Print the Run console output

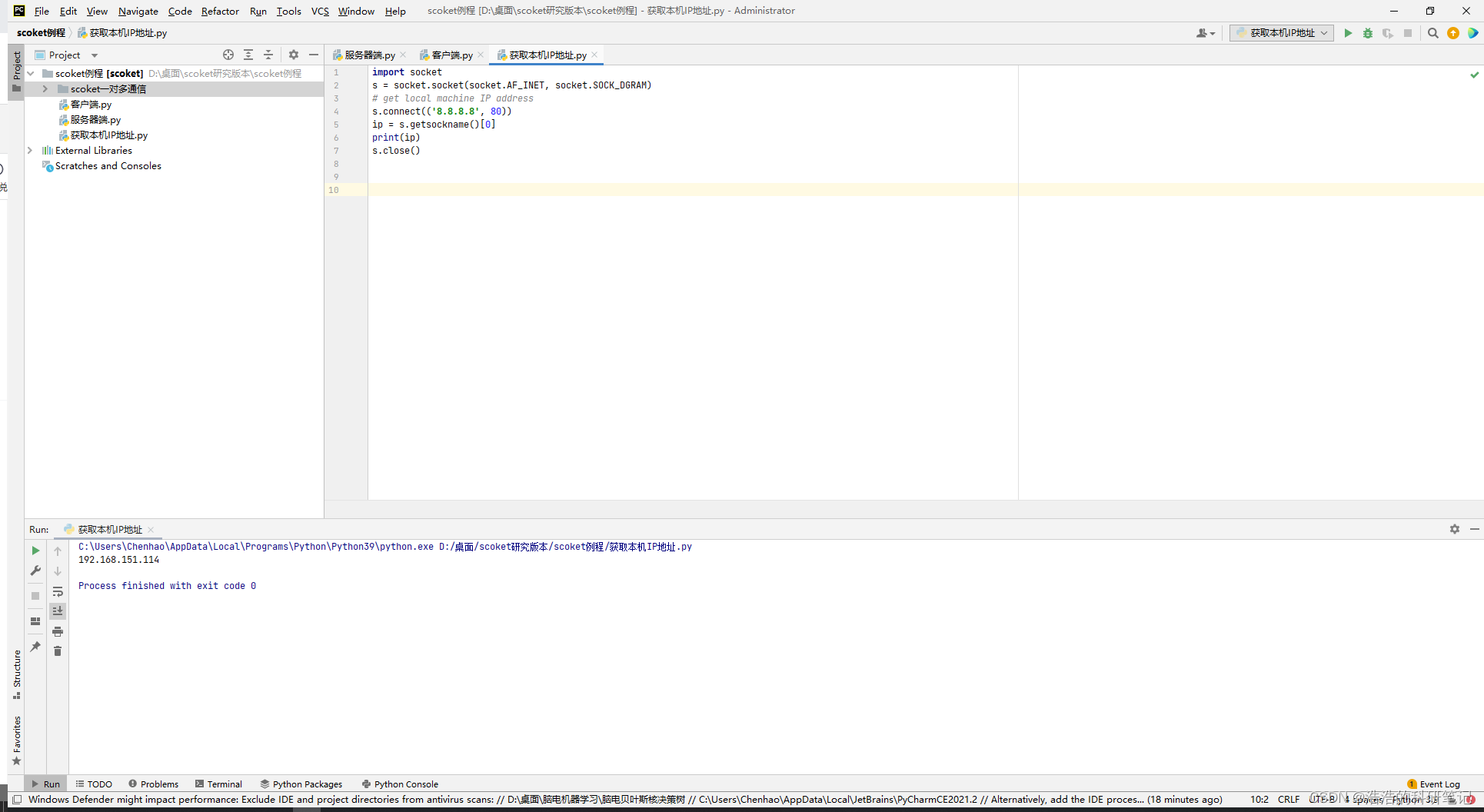pos(58,631)
